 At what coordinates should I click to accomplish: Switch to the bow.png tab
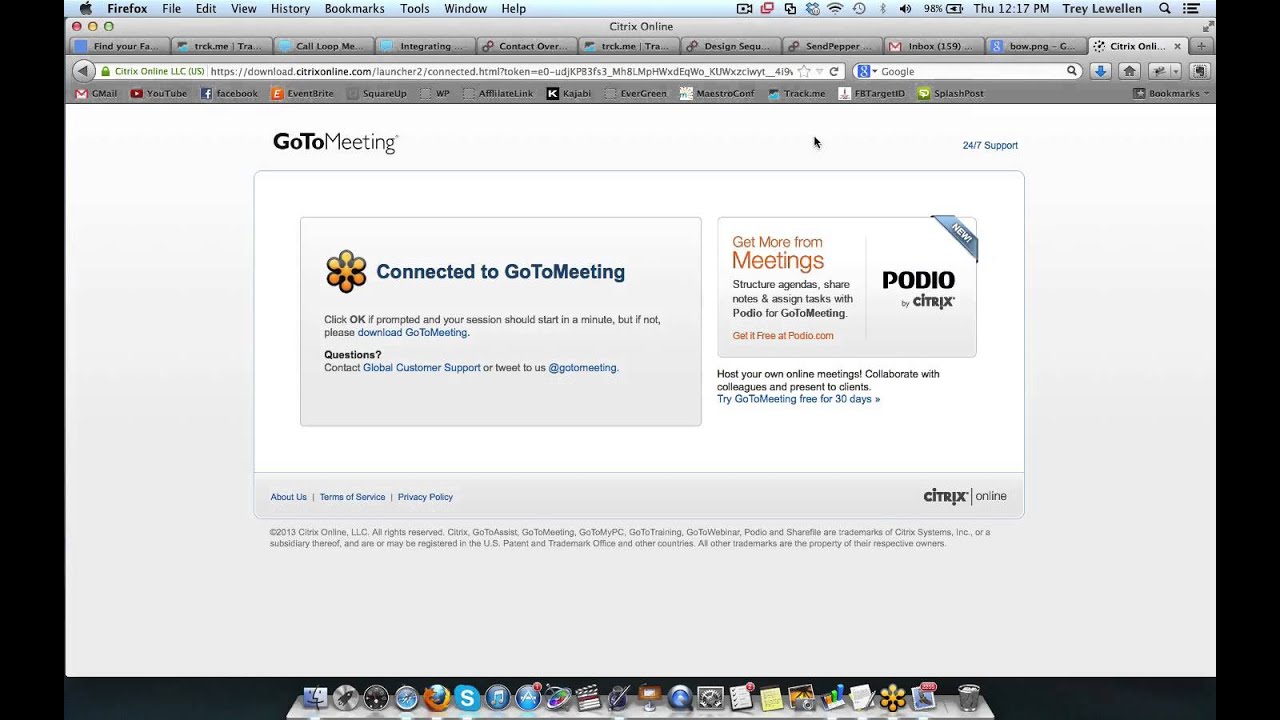[1035, 46]
